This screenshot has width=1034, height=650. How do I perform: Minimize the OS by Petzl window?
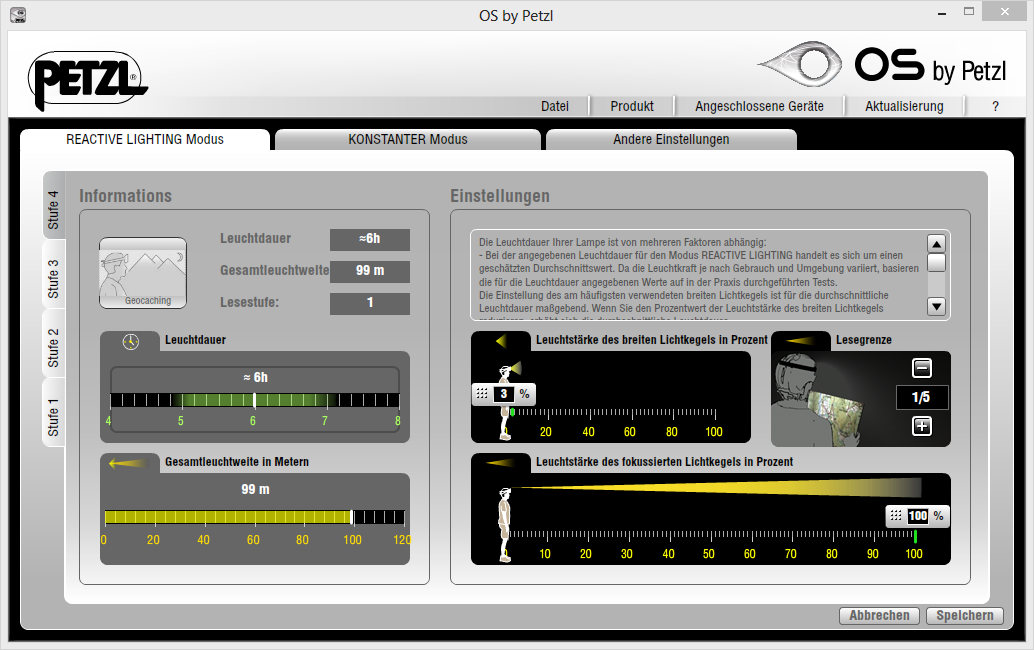point(942,12)
